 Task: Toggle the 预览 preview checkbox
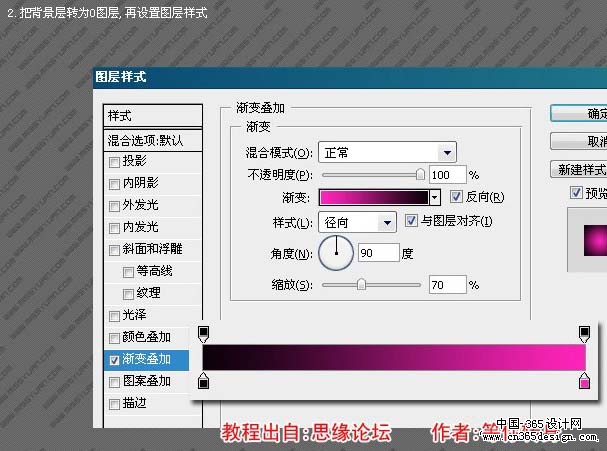(576, 192)
